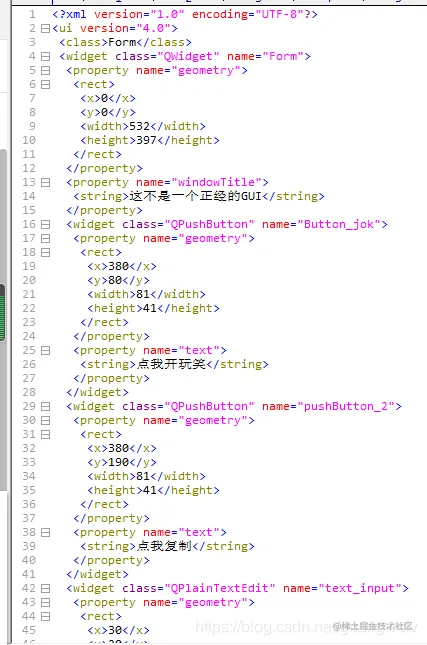The height and width of the screenshot is (645, 427).
Task: Collapse the rect fold marker on line 18
Action: click(x=46, y=252)
